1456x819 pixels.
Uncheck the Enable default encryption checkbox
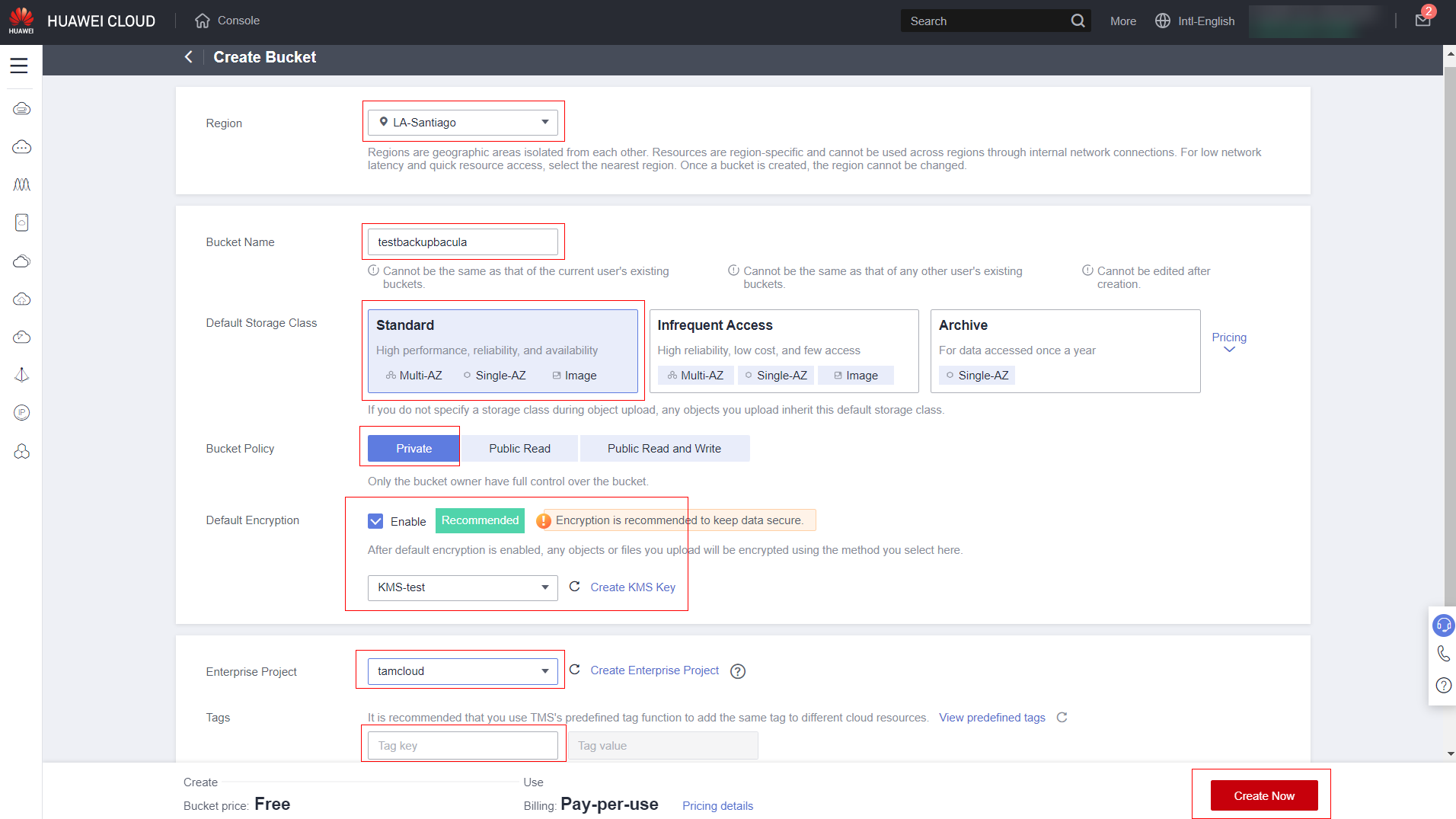375,521
